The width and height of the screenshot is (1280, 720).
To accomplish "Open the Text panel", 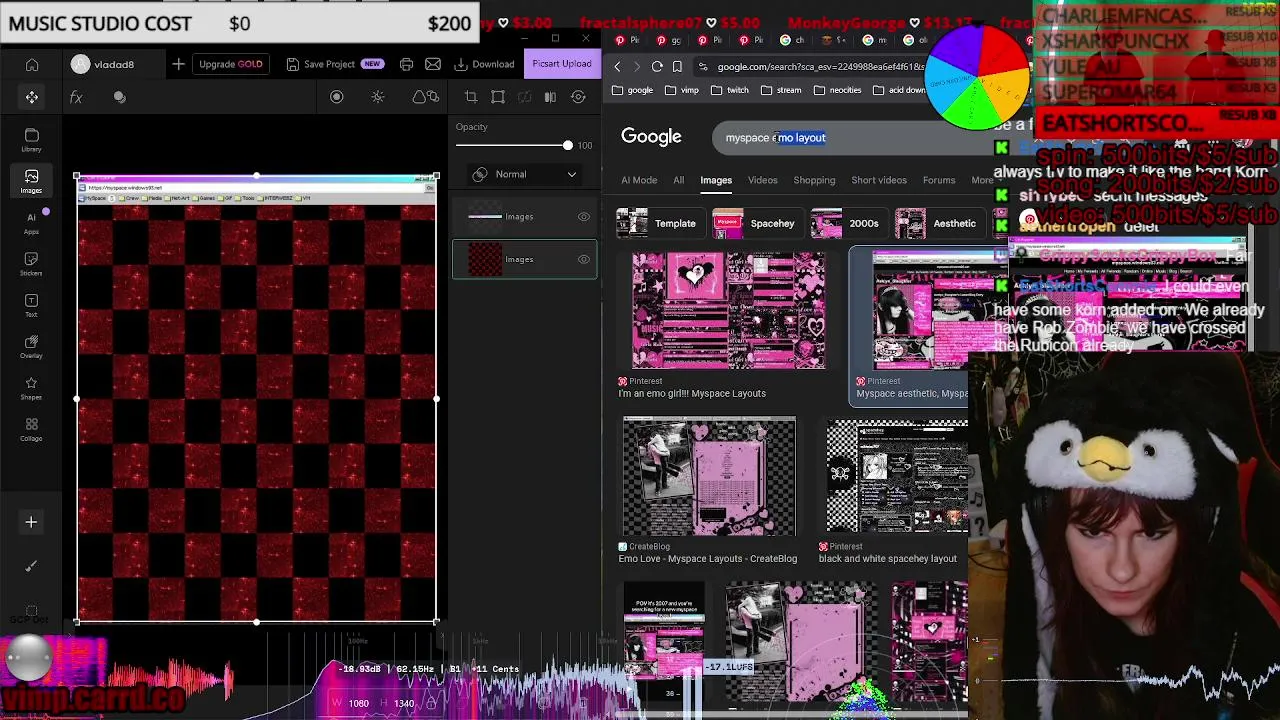I will pyautogui.click(x=32, y=305).
